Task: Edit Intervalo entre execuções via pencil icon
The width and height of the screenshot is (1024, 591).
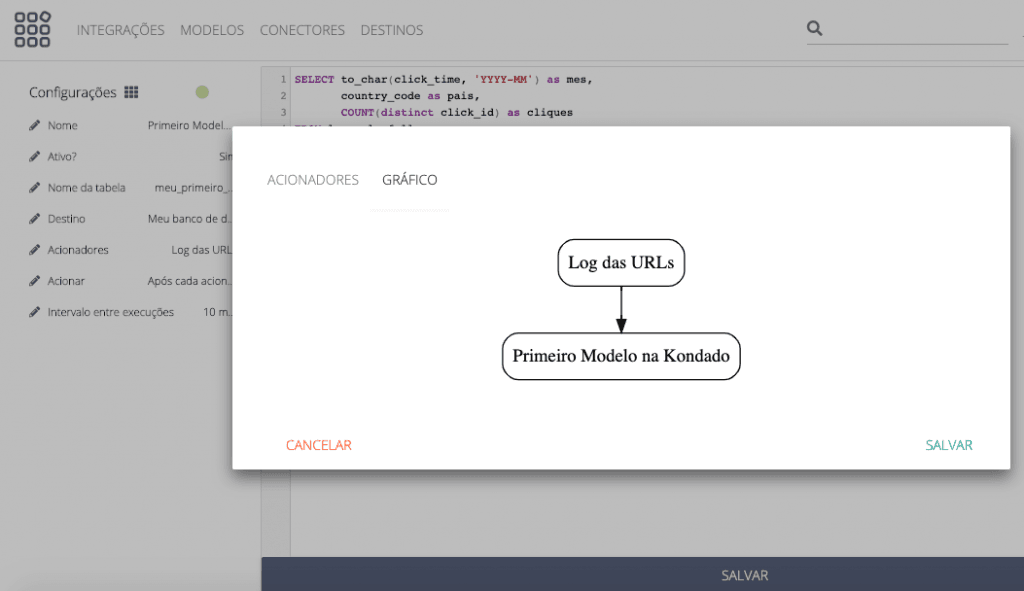Action: pos(35,312)
